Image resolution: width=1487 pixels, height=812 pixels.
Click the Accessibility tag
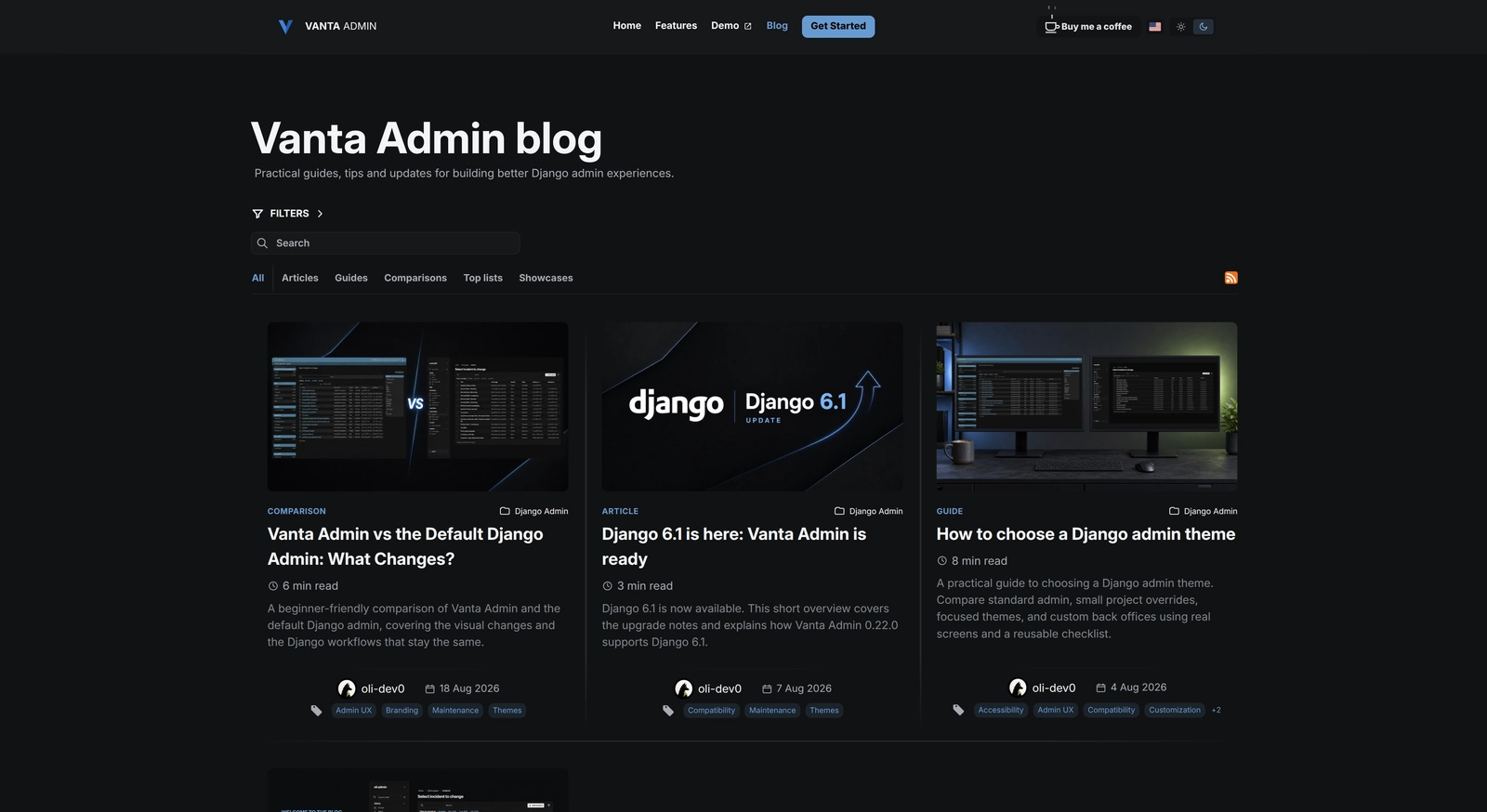pos(1001,710)
